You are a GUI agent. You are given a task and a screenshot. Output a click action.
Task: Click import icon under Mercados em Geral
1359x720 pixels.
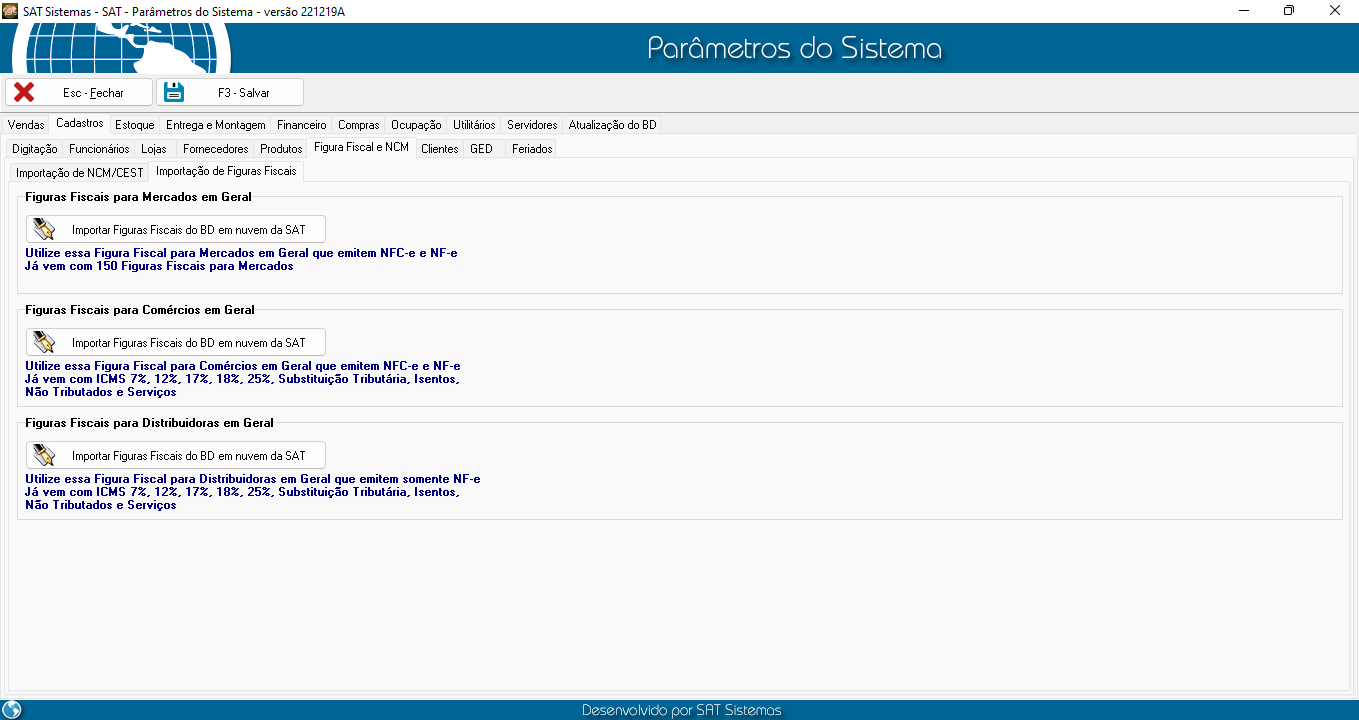pos(43,230)
